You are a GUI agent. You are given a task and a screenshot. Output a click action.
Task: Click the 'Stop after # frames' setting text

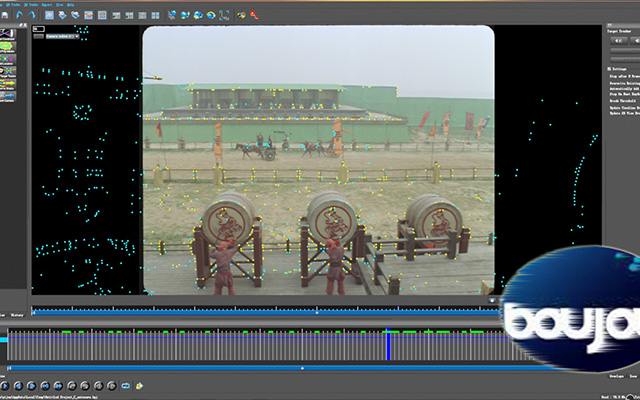(624, 76)
